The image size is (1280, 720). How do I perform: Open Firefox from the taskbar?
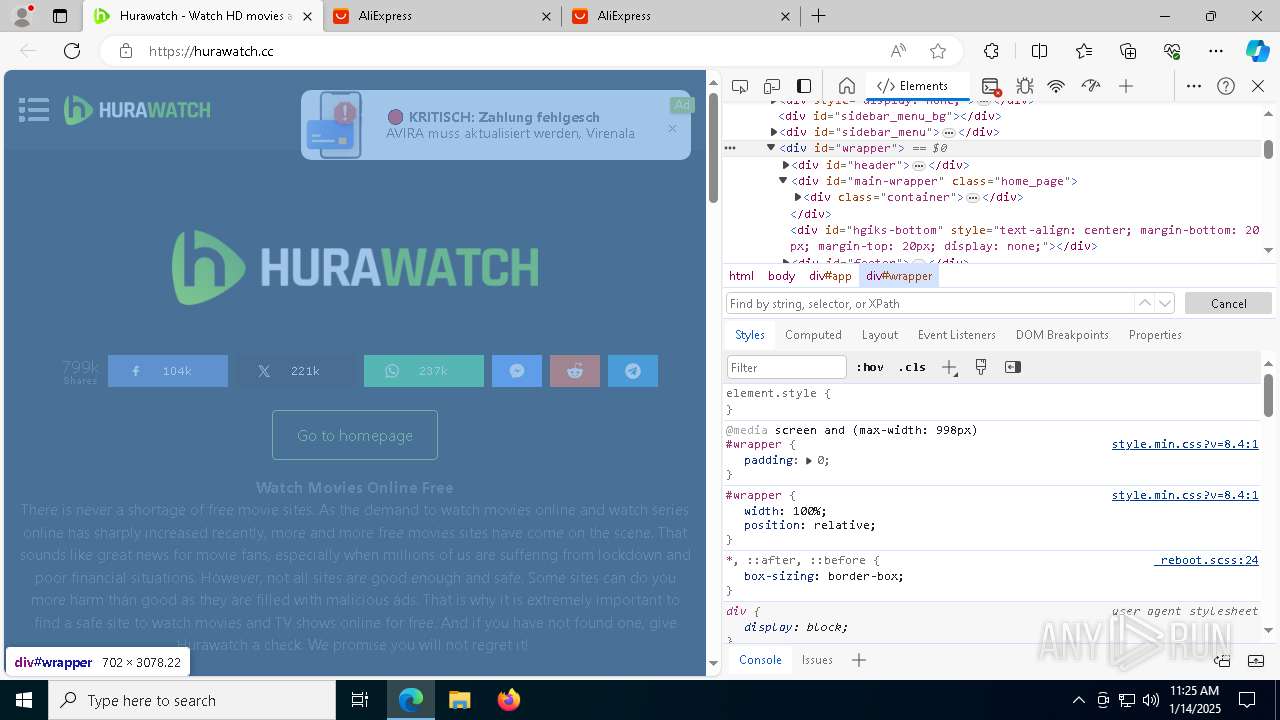509,700
